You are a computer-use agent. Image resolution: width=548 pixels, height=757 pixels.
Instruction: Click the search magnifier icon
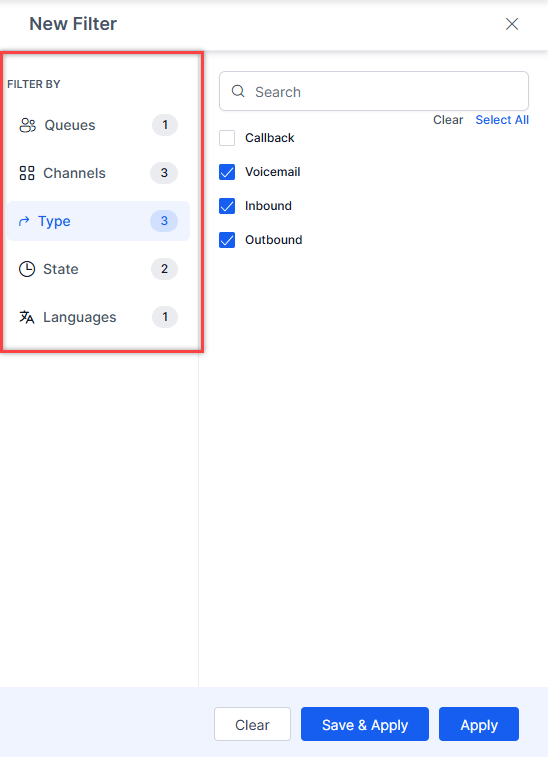[x=238, y=91]
